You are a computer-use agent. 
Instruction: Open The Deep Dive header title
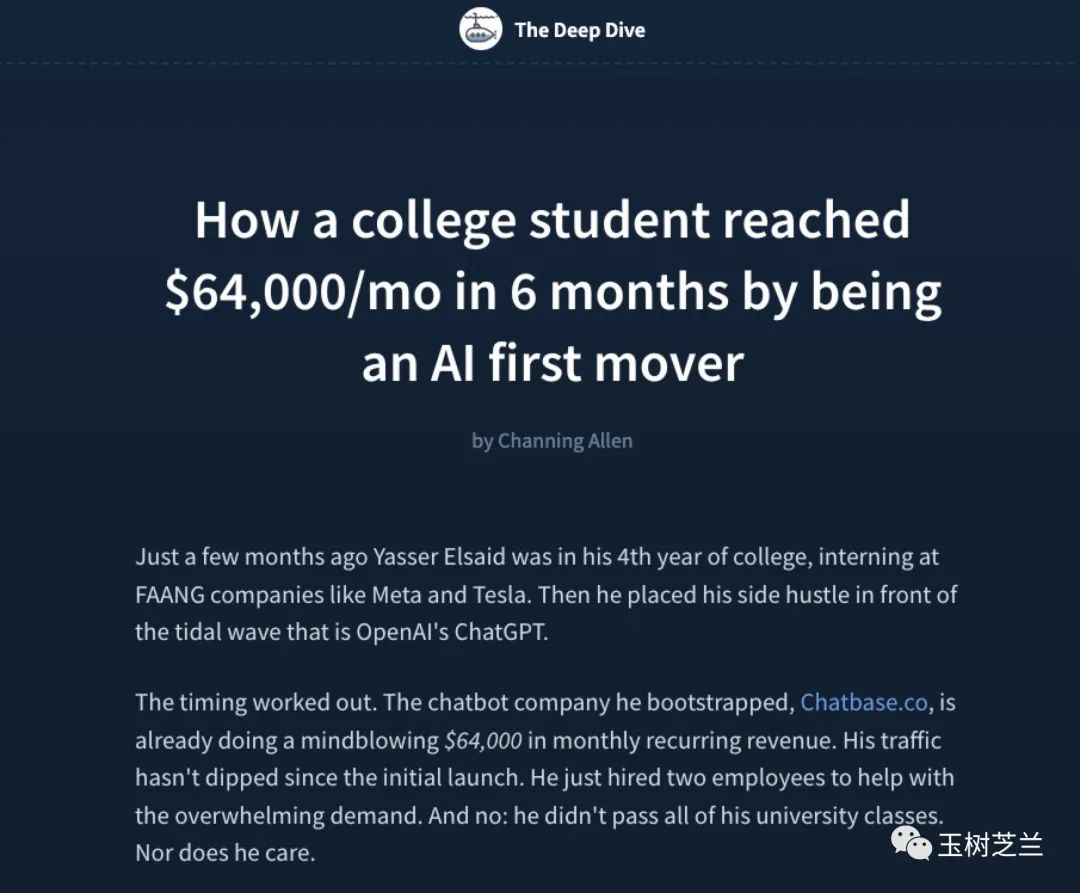click(x=579, y=30)
